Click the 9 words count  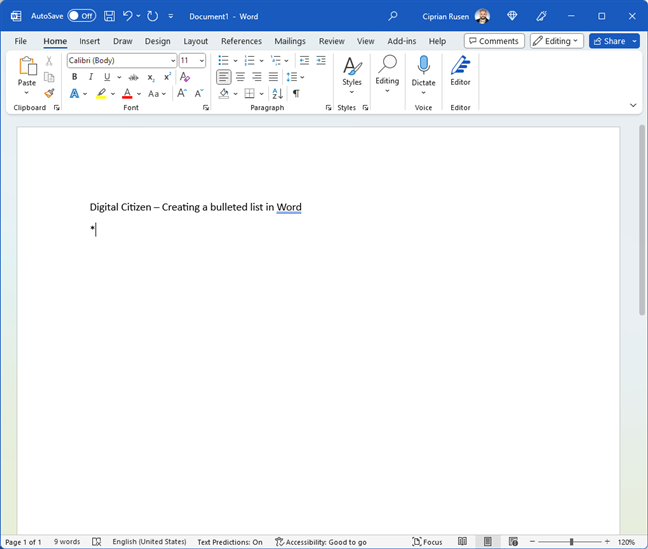[x=67, y=542]
